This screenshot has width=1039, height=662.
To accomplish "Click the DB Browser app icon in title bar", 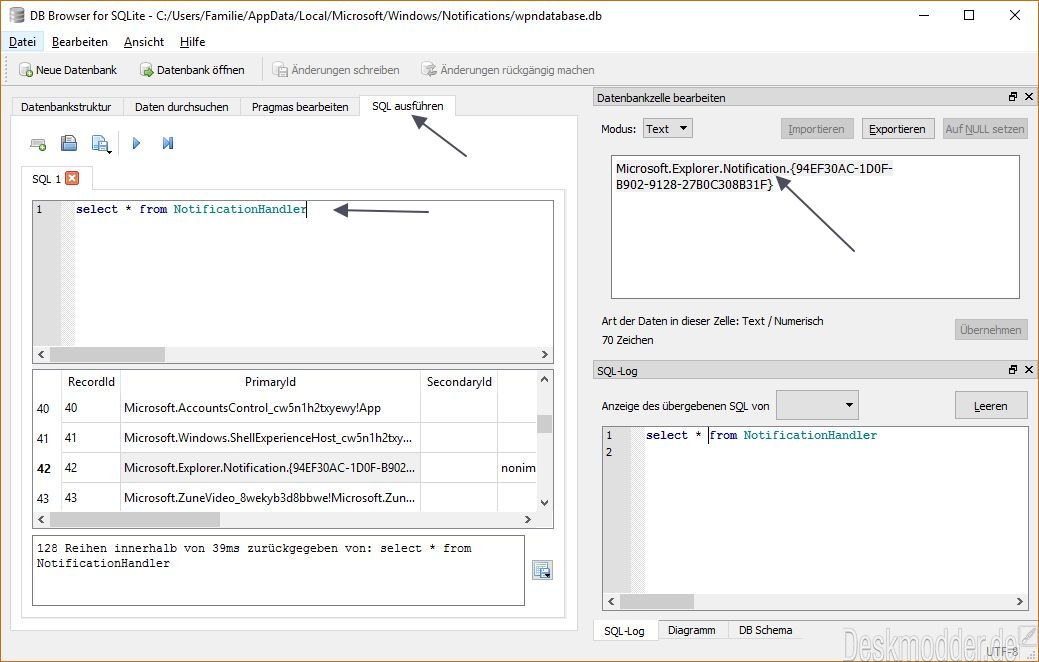I will click(17, 15).
